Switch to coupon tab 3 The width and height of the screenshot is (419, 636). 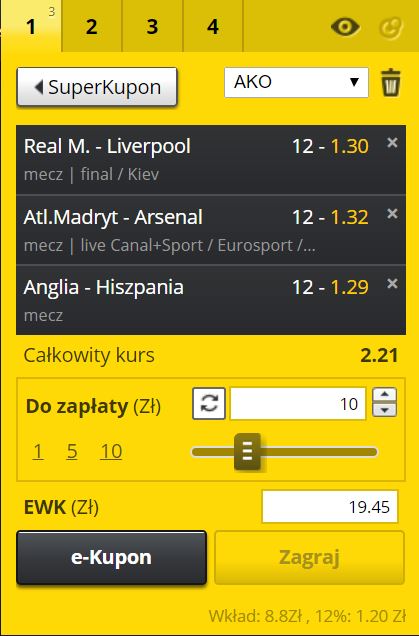pyautogui.click(x=153, y=26)
